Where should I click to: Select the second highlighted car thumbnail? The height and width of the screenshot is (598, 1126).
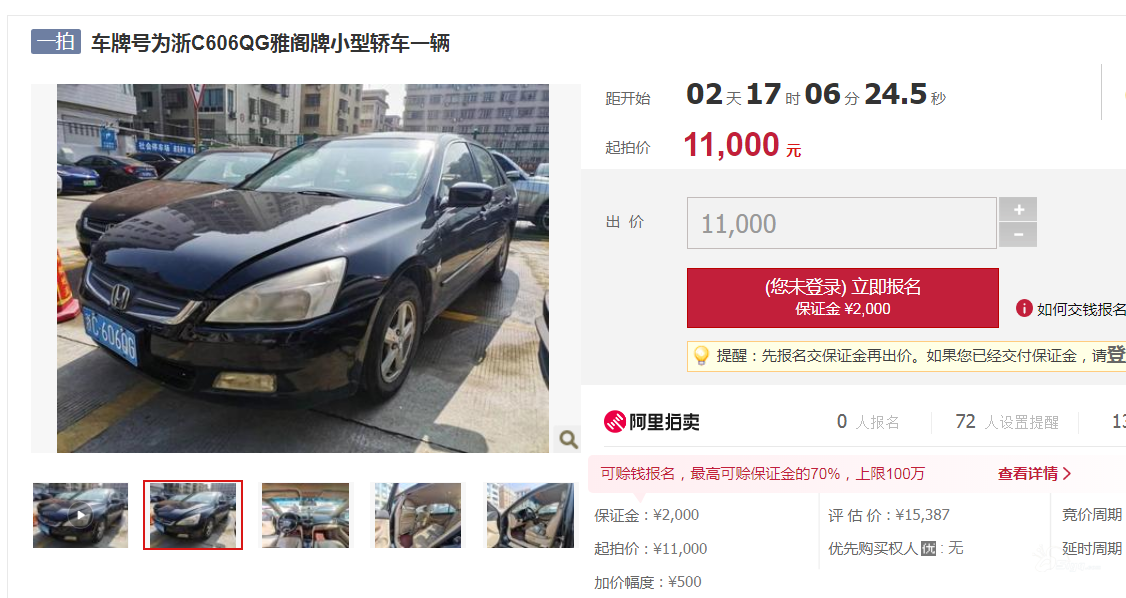pos(192,515)
